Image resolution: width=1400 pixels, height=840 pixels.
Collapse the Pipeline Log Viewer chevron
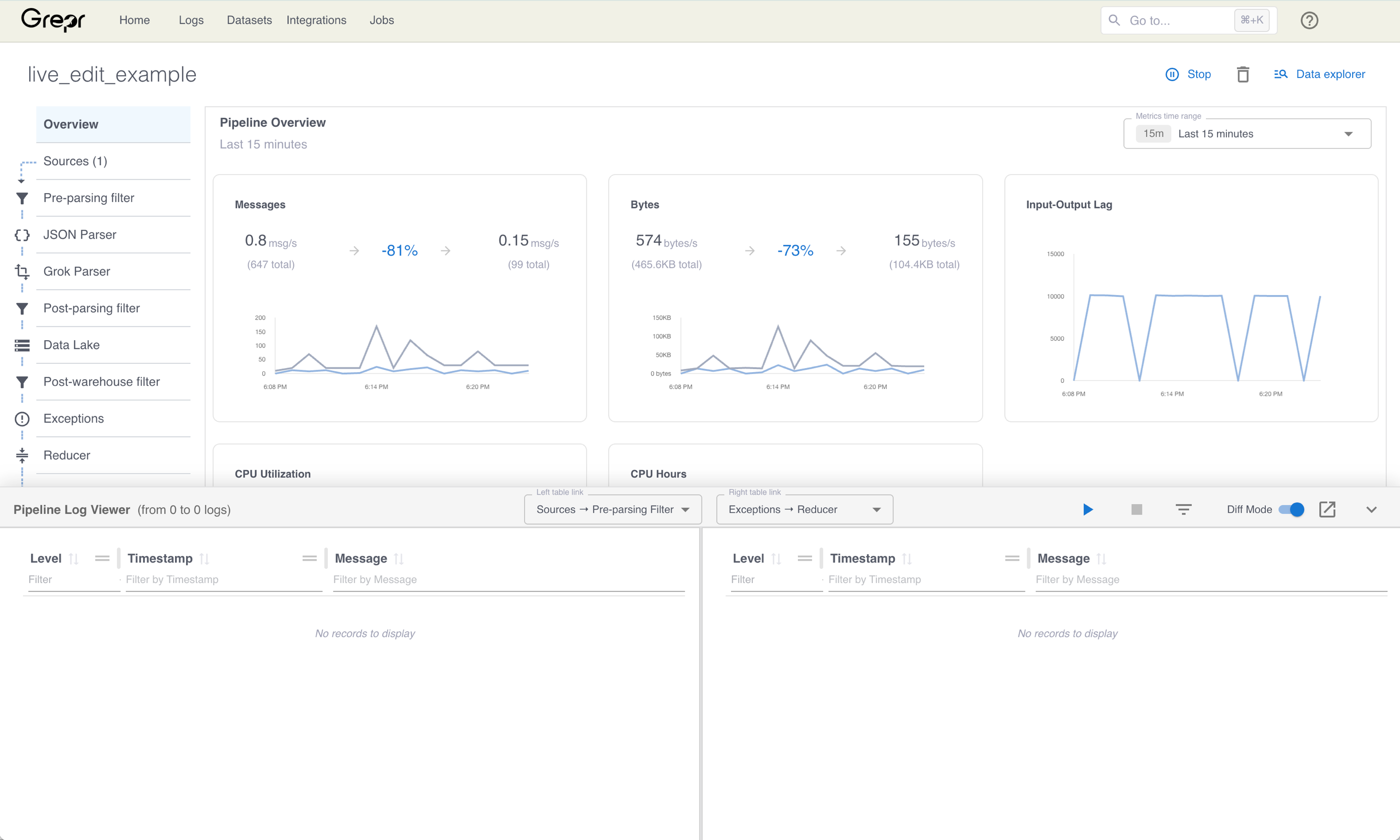[1371, 510]
